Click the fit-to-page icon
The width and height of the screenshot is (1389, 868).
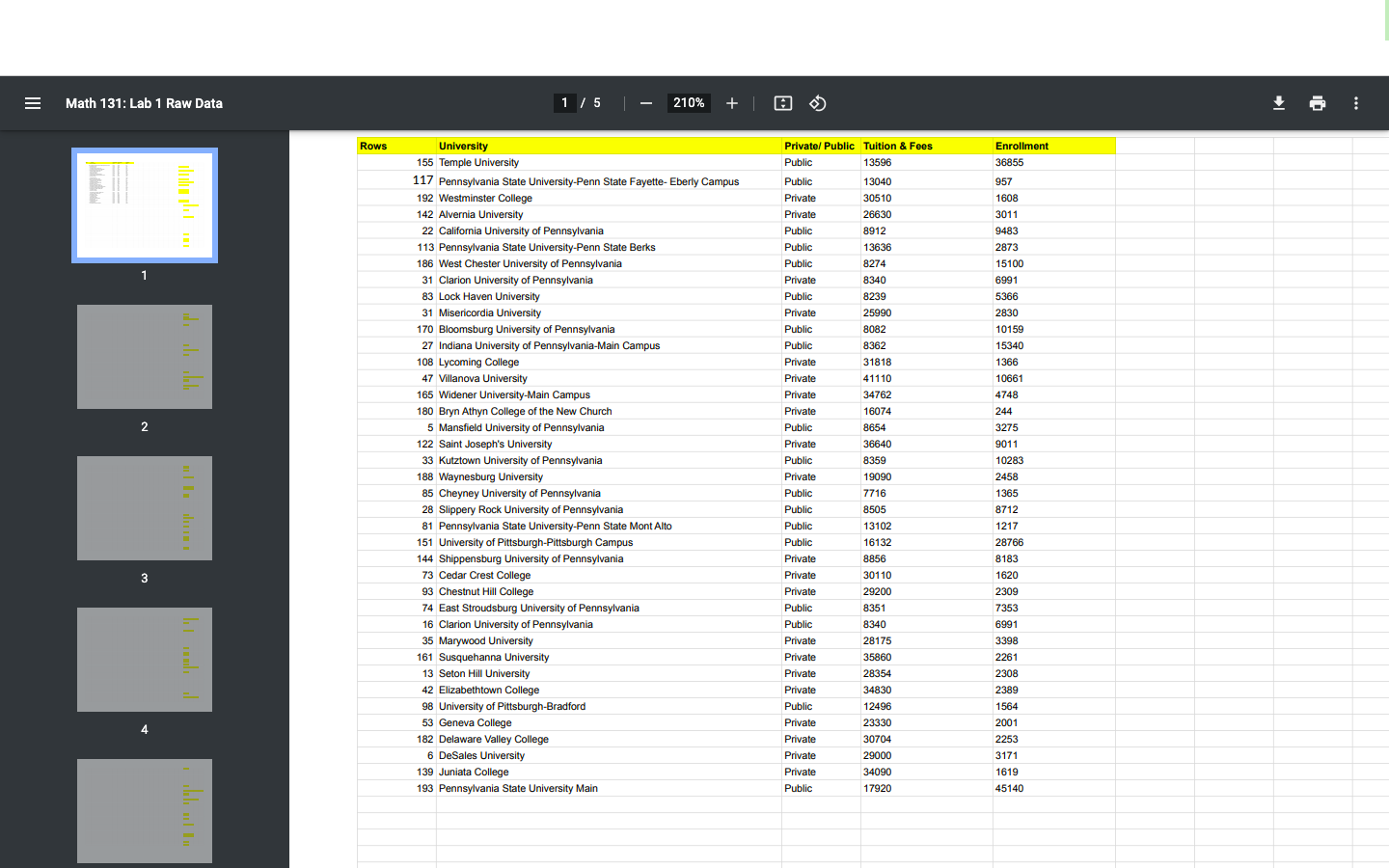coord(782,102)
